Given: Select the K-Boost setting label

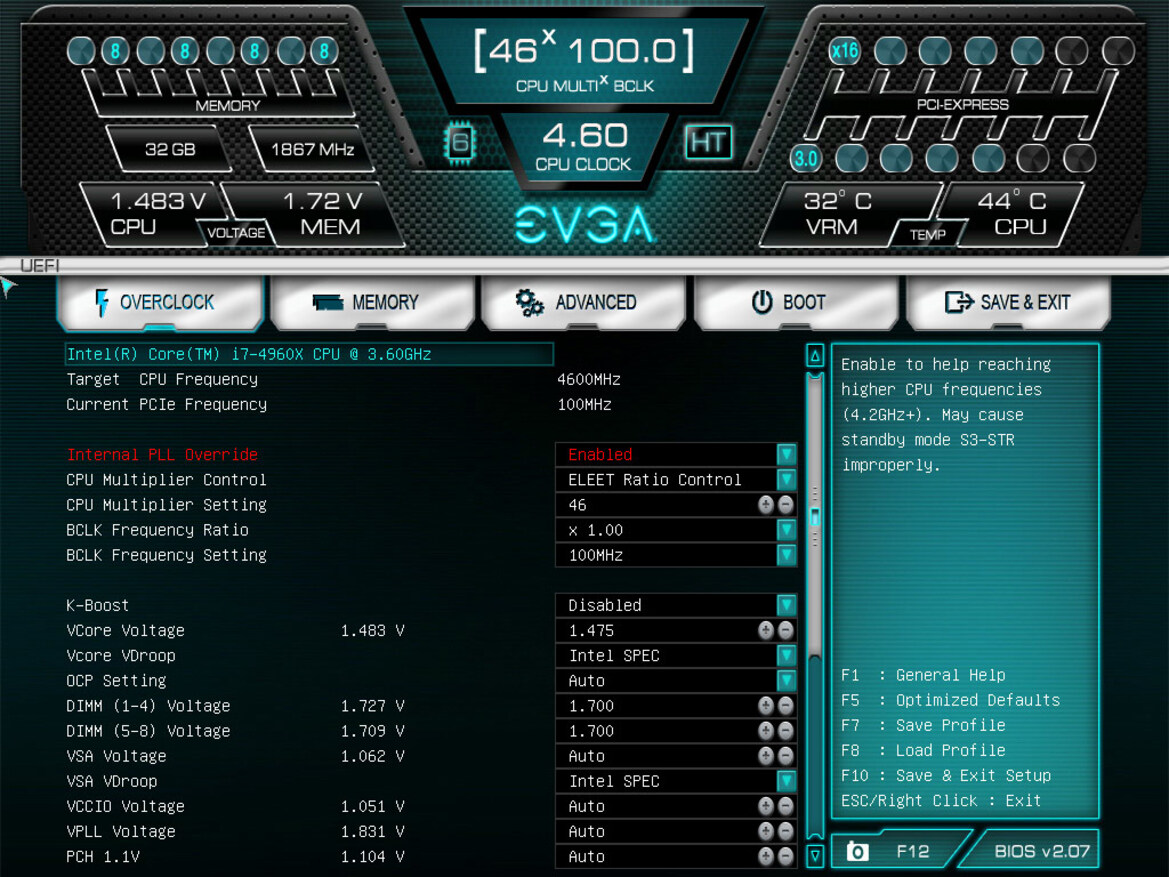Looking at the screenshot, I should click(x=98, y=605).
